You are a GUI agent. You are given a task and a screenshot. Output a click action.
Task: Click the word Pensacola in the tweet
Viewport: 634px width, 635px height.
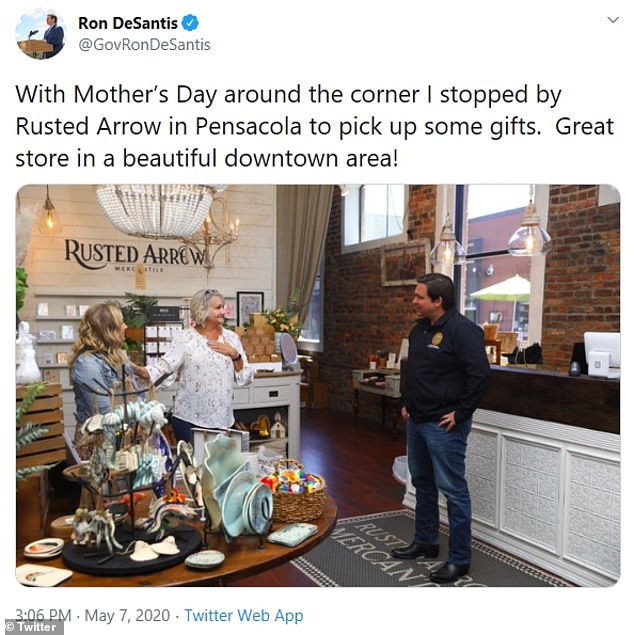pyautogui.click(x=248, y=126)
